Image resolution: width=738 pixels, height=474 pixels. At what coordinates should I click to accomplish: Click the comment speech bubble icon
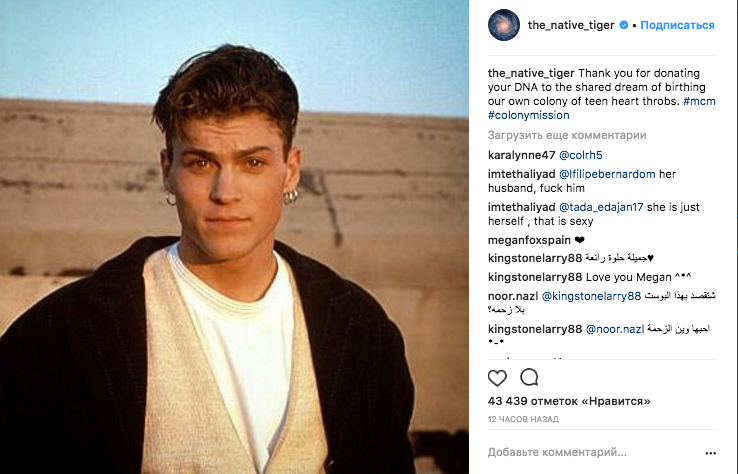point(529,377)
